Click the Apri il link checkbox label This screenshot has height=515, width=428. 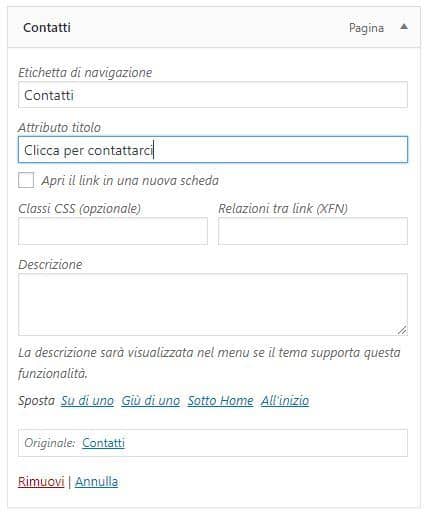pyautogui.click(x=130, y=180)
